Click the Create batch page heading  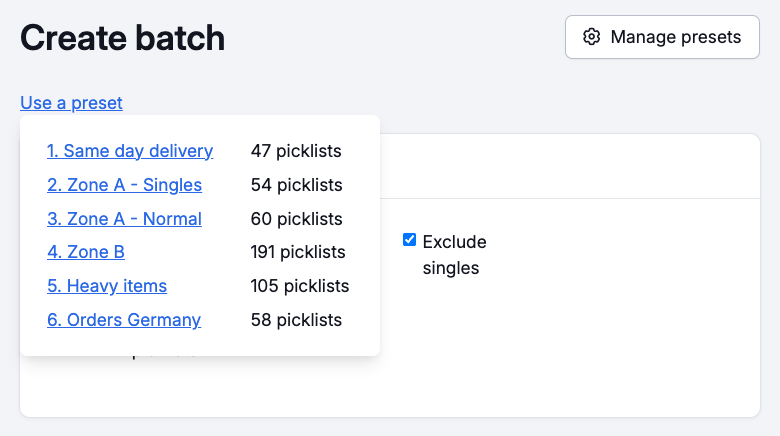(x=122, y=38)
